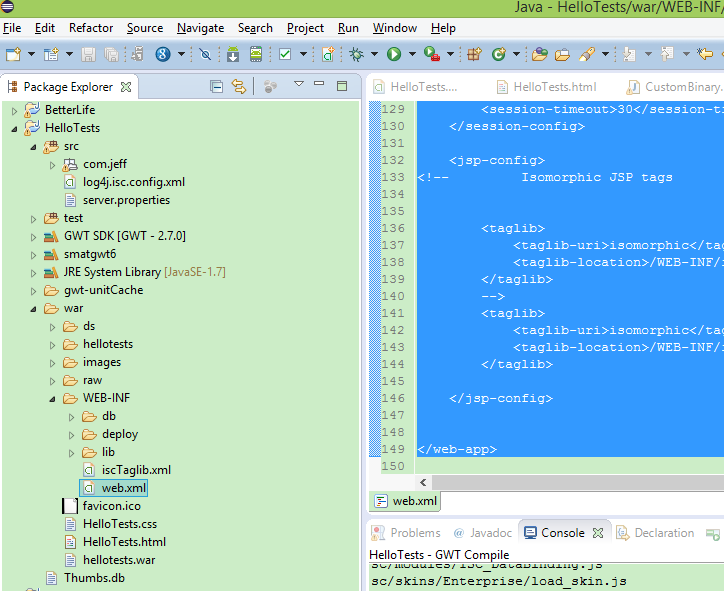This screenshot has width=724, height=591.
Task: Click the Run External Tools icon
Action: click(x=431, y=54)
